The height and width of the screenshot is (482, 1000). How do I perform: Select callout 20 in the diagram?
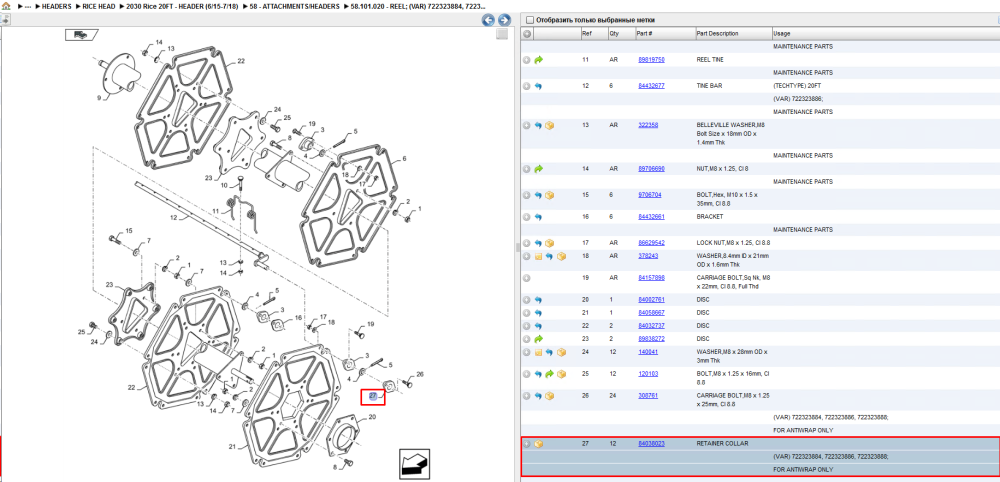[372, 417]
